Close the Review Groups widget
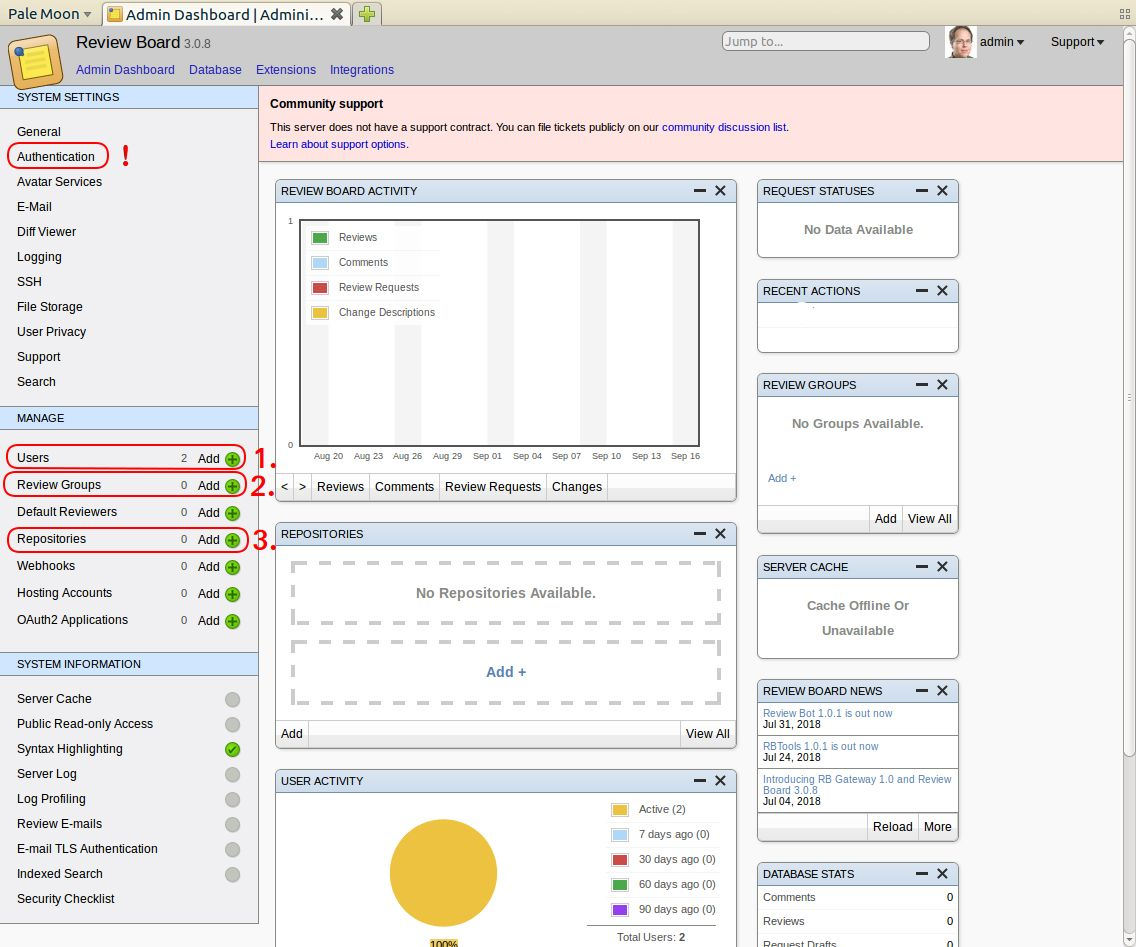The height and width of the screenshot is (947, 1136). [942, 385]
